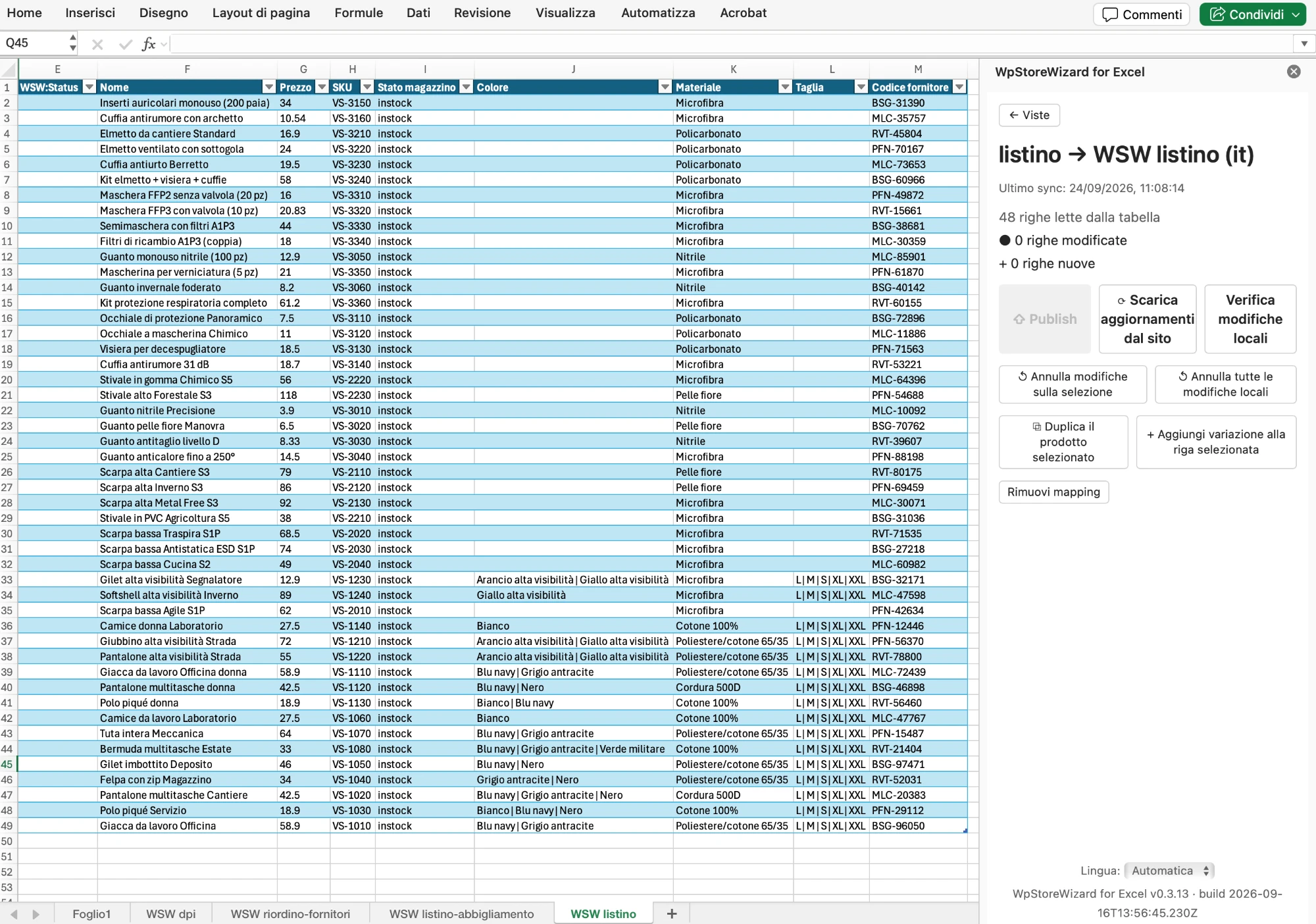Click Aggiungi variazione alla riga selezionata
The width and height of the screenshot is (1316, 924).
pos(1216,442)
